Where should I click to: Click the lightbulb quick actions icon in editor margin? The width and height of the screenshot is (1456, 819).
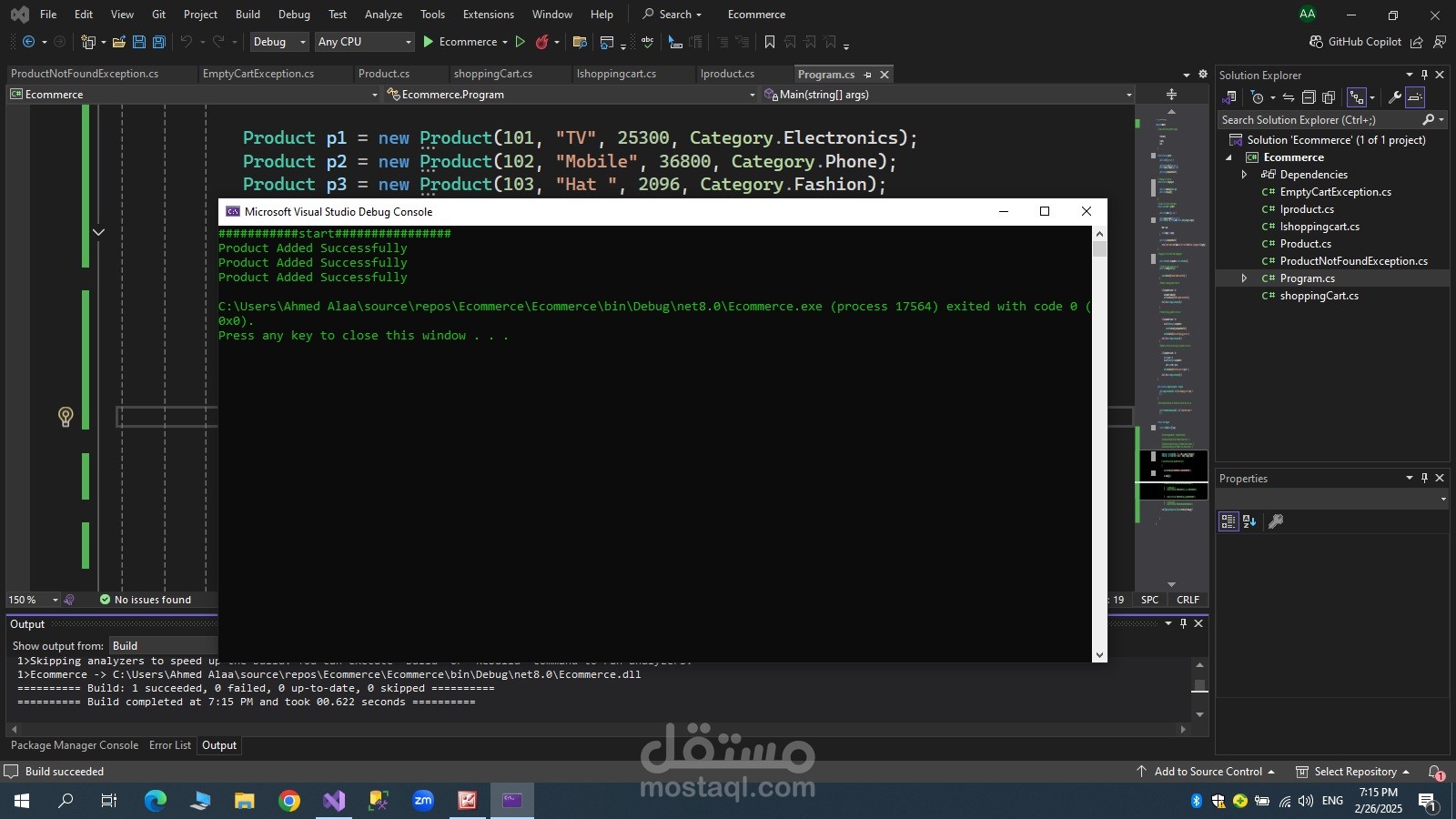66,417
